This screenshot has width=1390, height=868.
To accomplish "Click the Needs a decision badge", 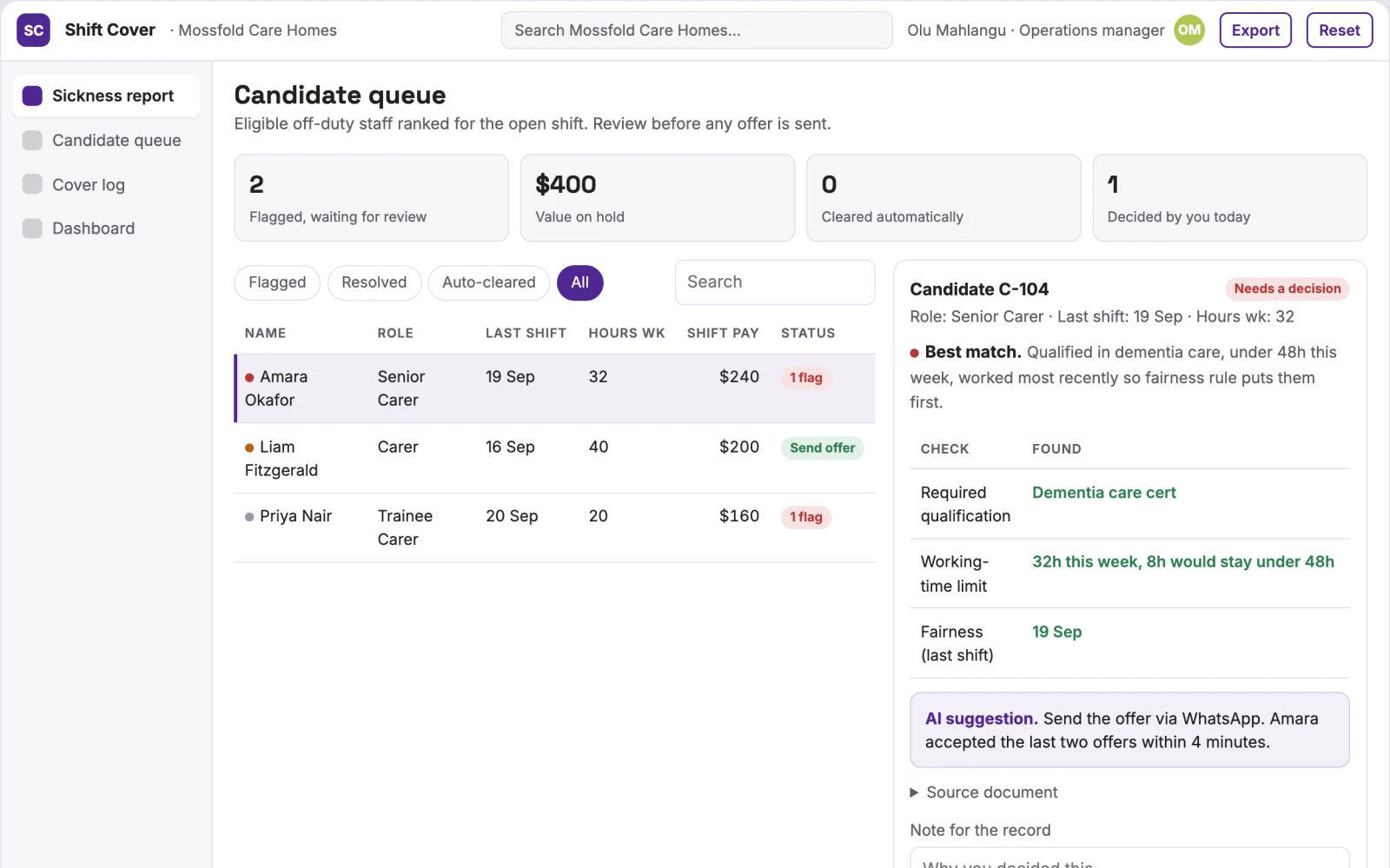I will [x=1287, y=288].
